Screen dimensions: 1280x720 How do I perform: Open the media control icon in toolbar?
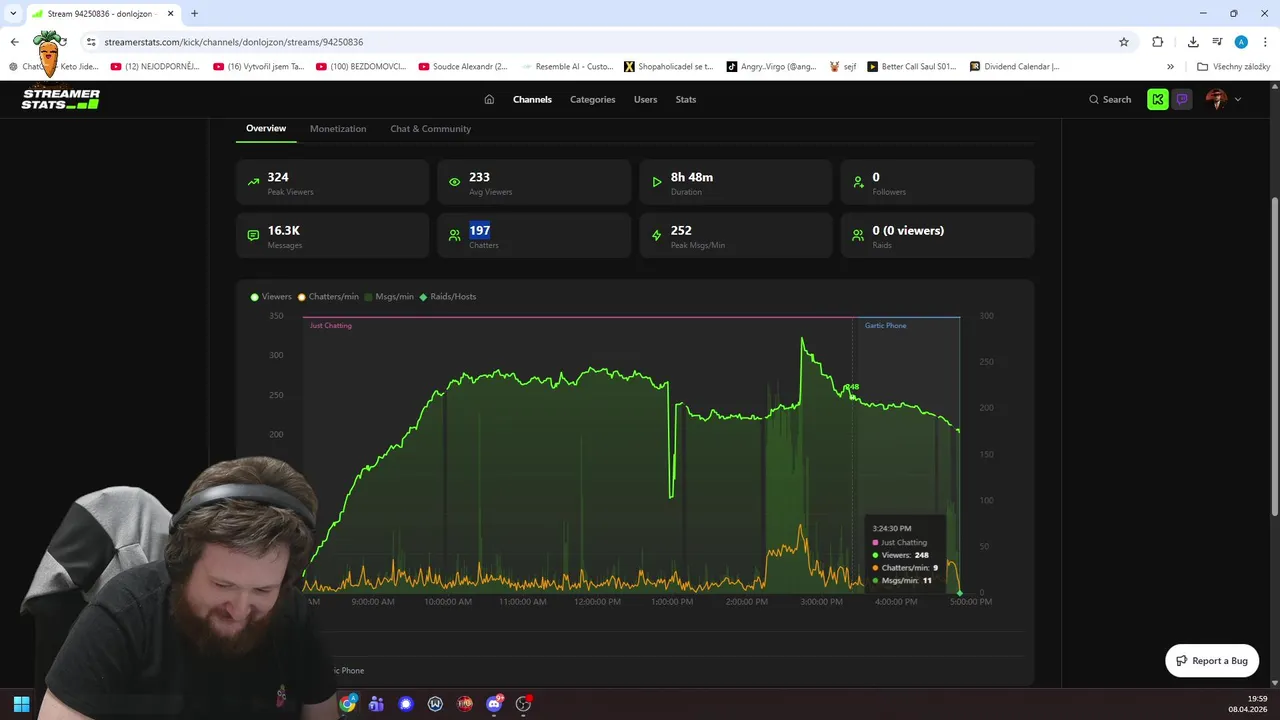(x=1217, y=42)
